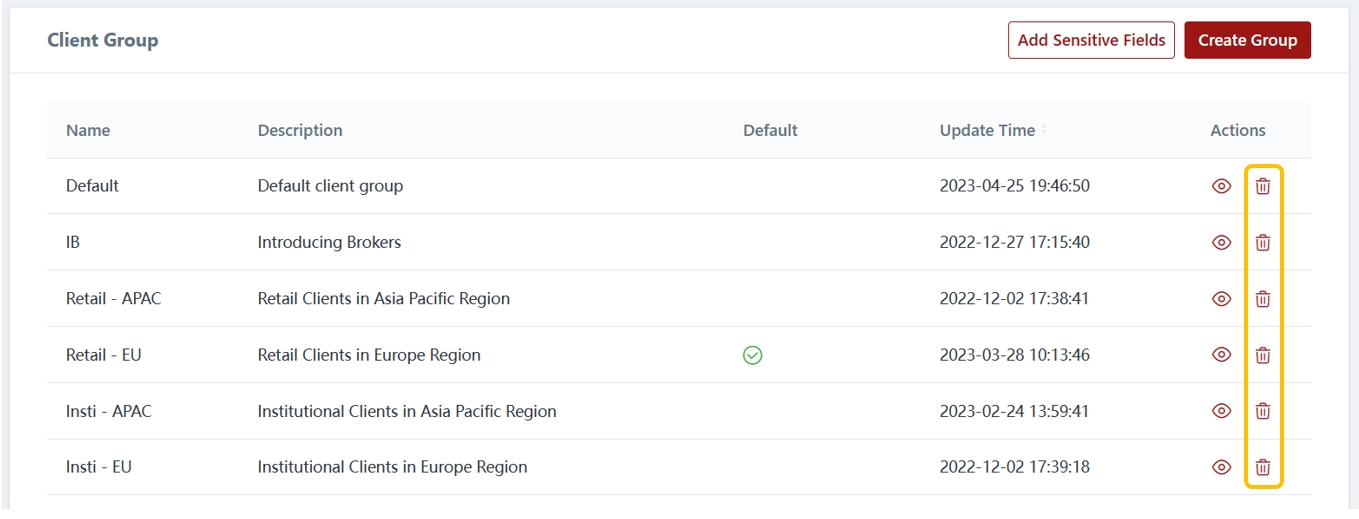Click the Default column header
Viewport: 1359px width, 519px height.
[x=770, y=130]
